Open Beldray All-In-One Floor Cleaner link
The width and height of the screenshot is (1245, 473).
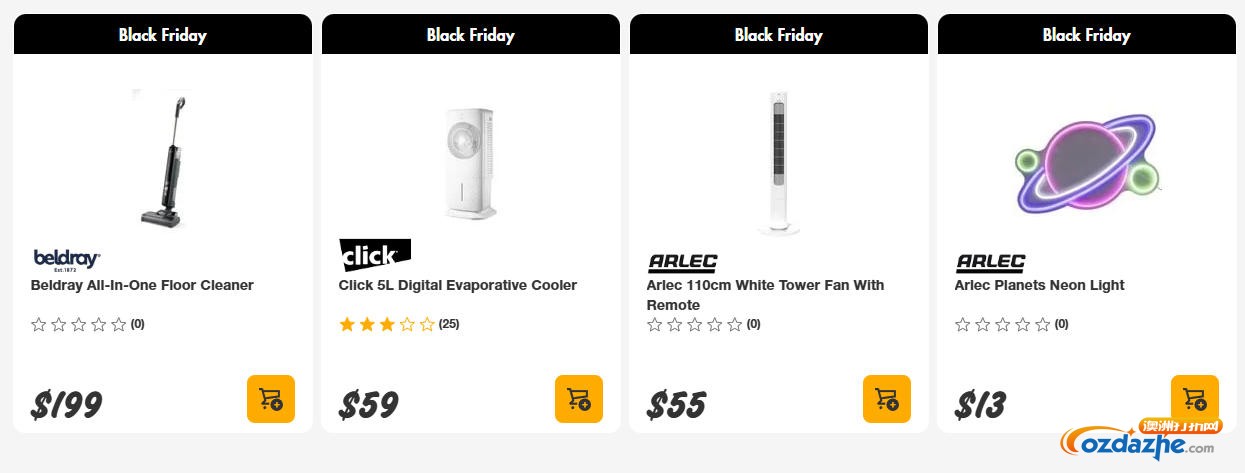click(x=142, y=285)
